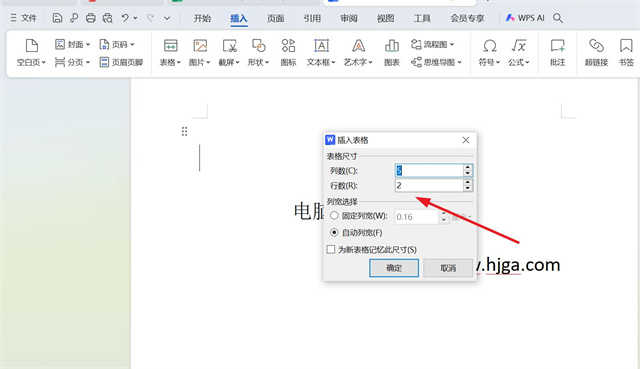Select the 固定列宽 radio button
The width and height of the screenshot is (640, 369).
[334, 216]
